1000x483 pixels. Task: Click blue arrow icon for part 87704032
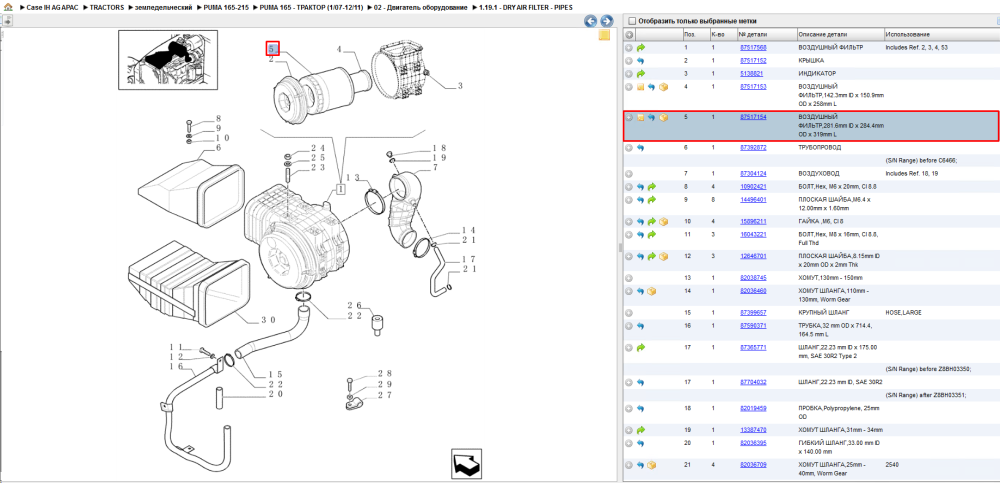pos(641,382)
